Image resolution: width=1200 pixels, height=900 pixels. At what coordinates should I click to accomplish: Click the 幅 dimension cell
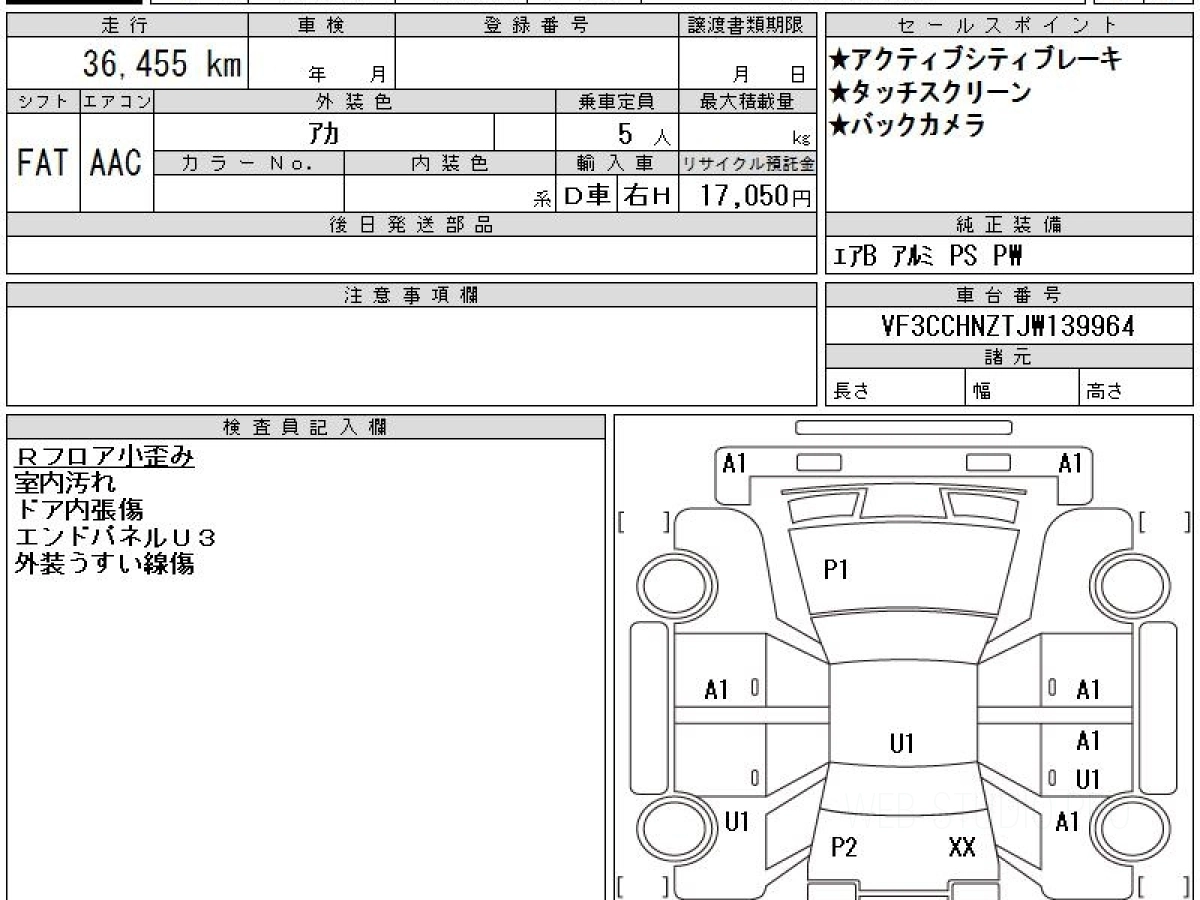click(x=1022, y=389)
